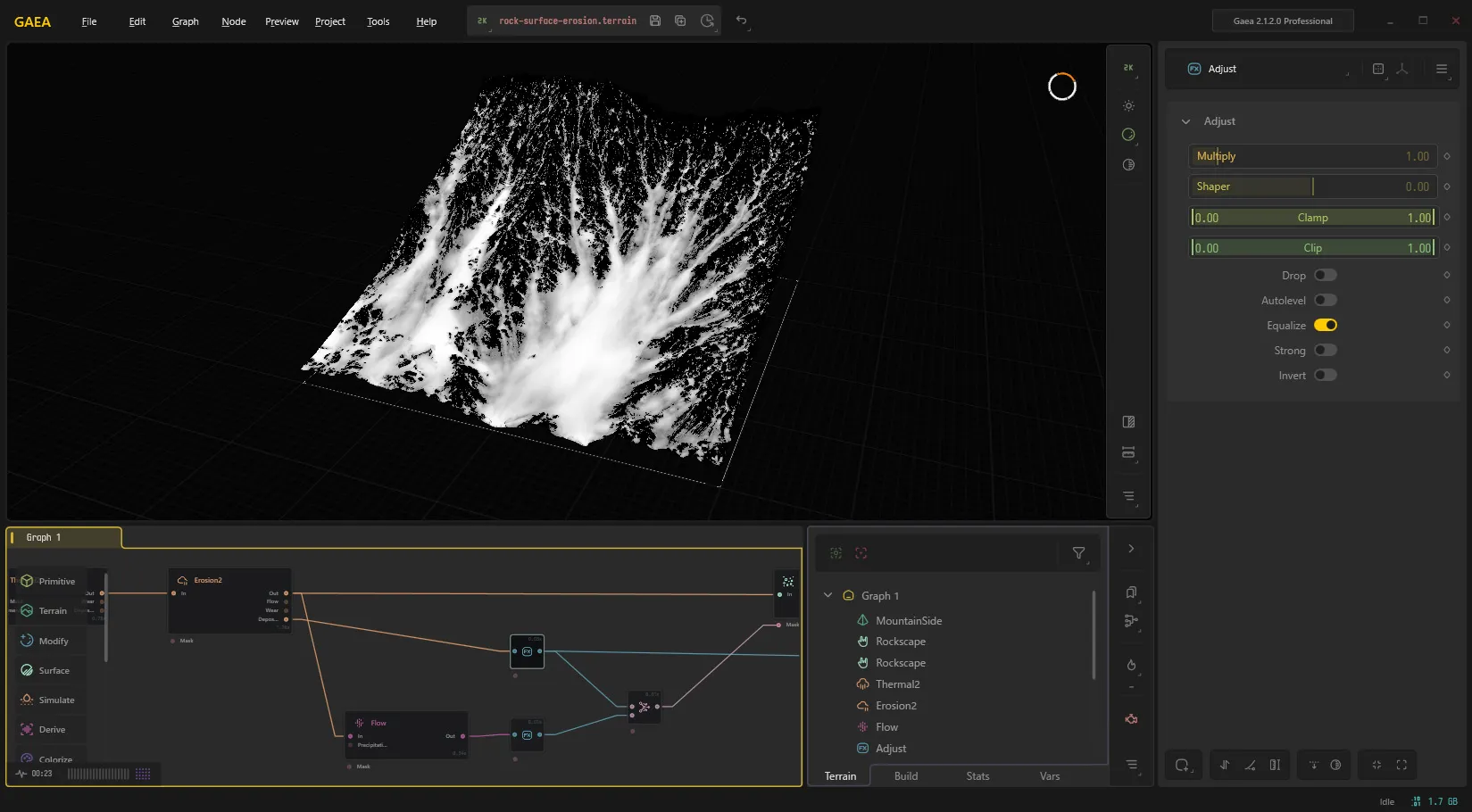Open the Graph menu
Screen dimensions: 1472x812
(186, 21)
